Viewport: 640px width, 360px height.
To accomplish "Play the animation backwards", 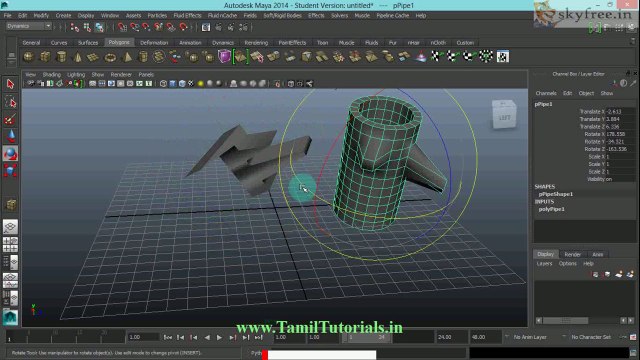I will click(207, 338).
